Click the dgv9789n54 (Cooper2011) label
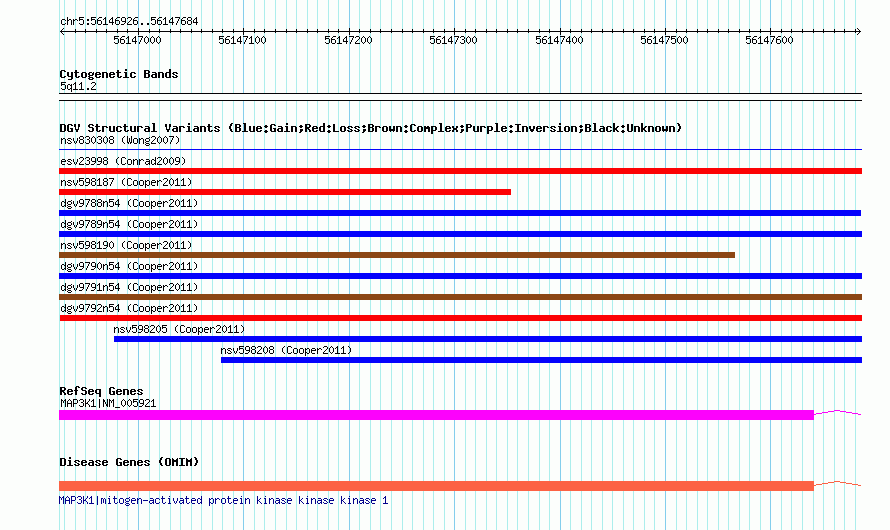 pos(129,224)
